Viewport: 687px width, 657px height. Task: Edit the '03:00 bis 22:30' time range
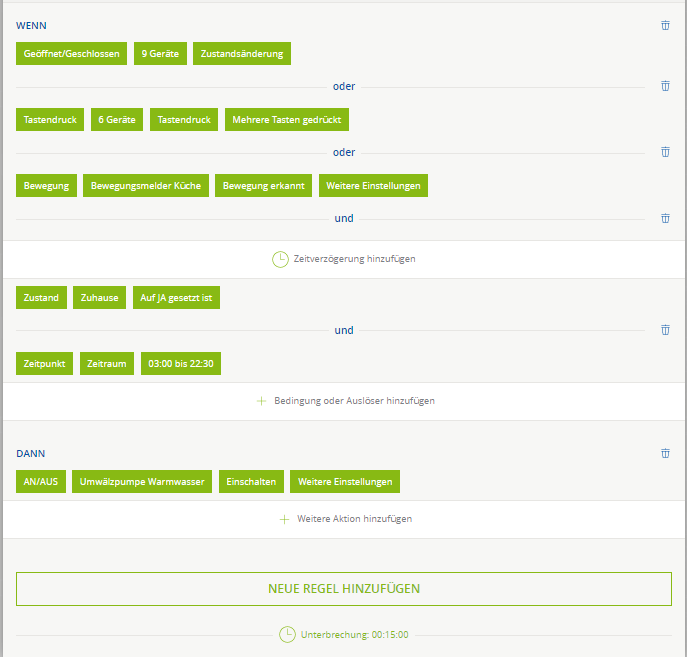click(180, 364)
